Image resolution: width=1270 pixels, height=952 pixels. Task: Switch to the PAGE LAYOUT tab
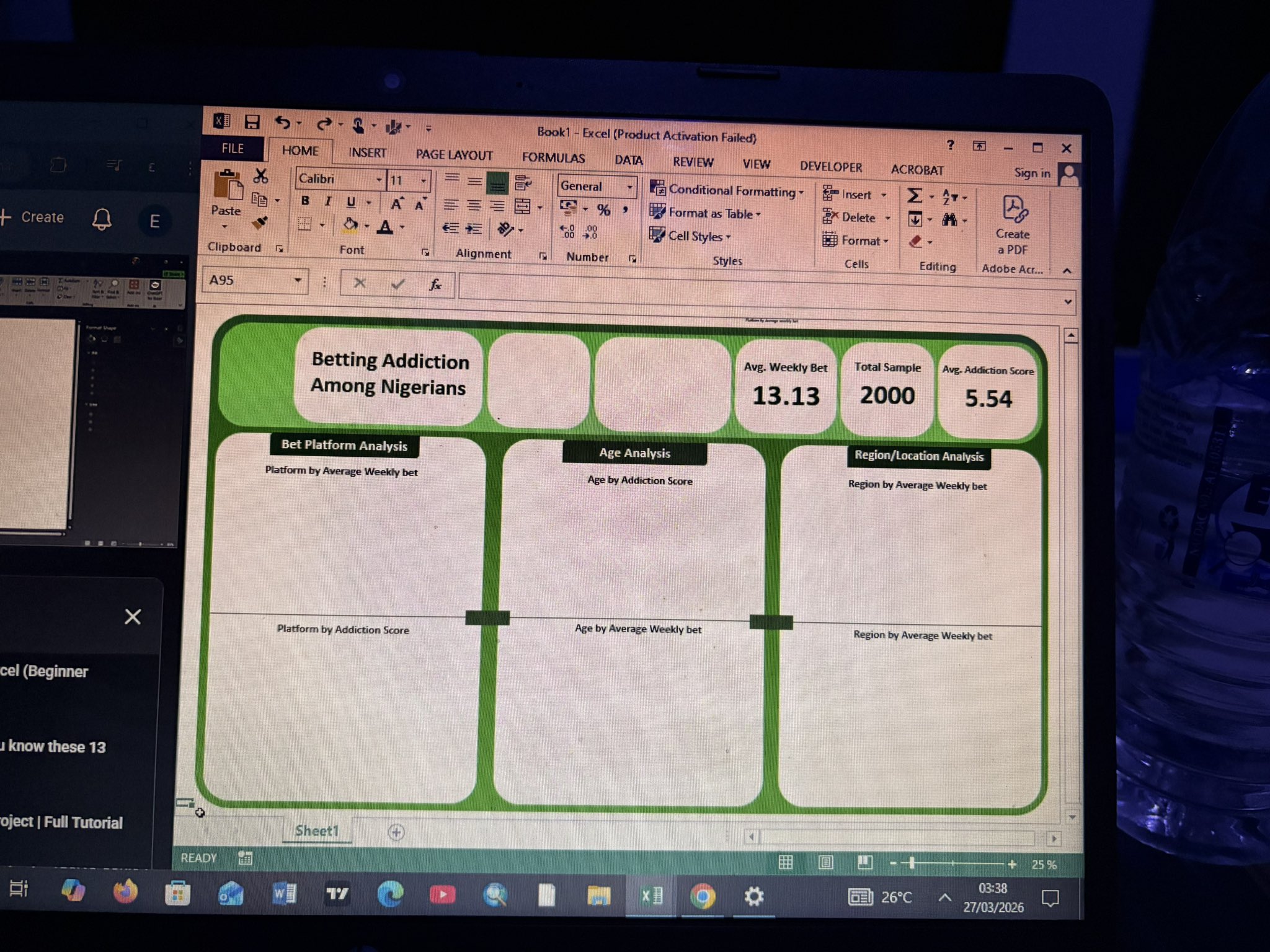454,155
